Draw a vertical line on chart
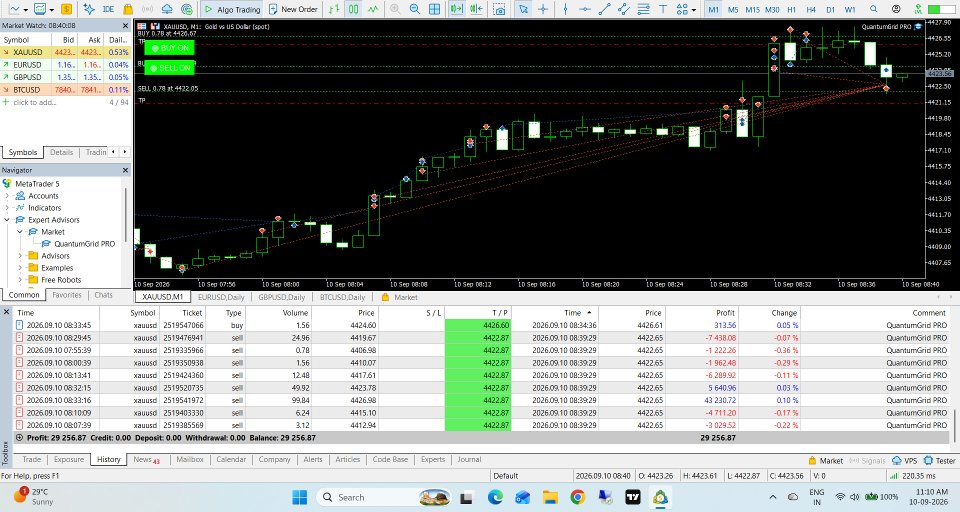Screen dimensions: 960x512 click(x=565, y=9)
